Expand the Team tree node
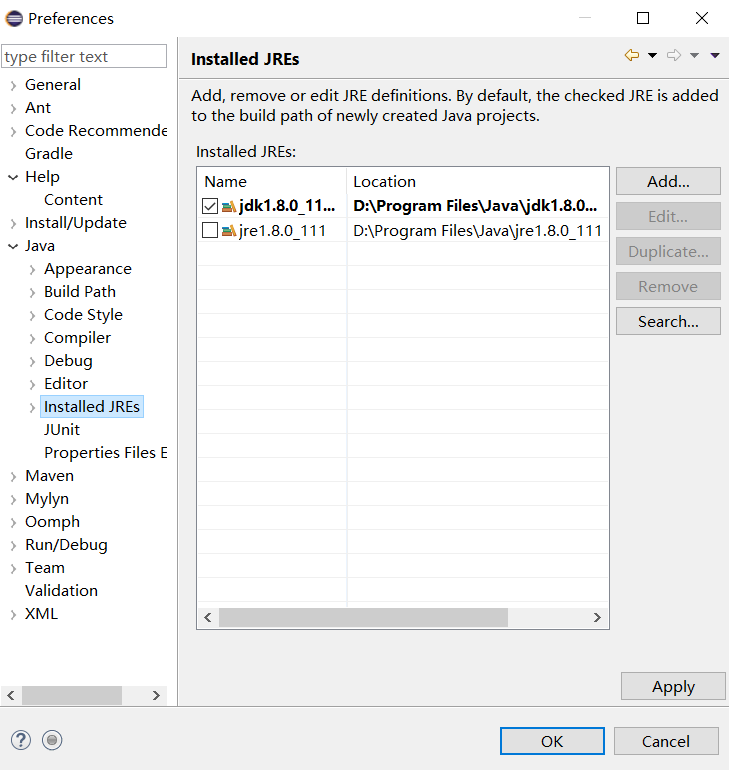The width and height of the screenshot is (729, 770). click(x=13, y=568)
